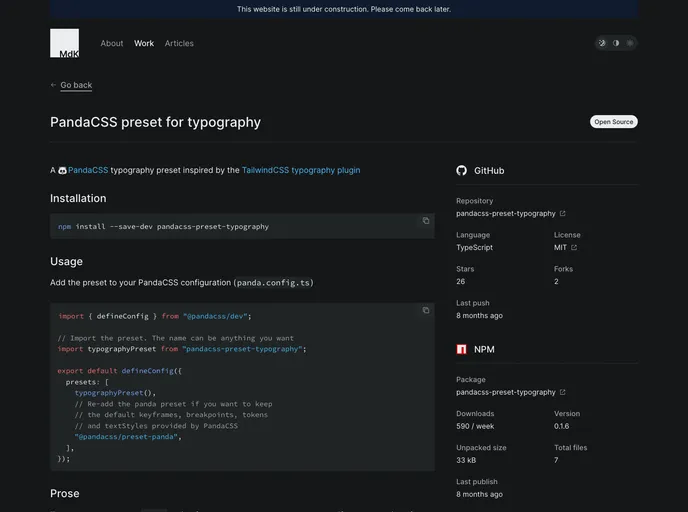Click the 'TypeScript' language value
Image resolution: width=688 pixels, height=512 pixels.
(x=474, y=247)
